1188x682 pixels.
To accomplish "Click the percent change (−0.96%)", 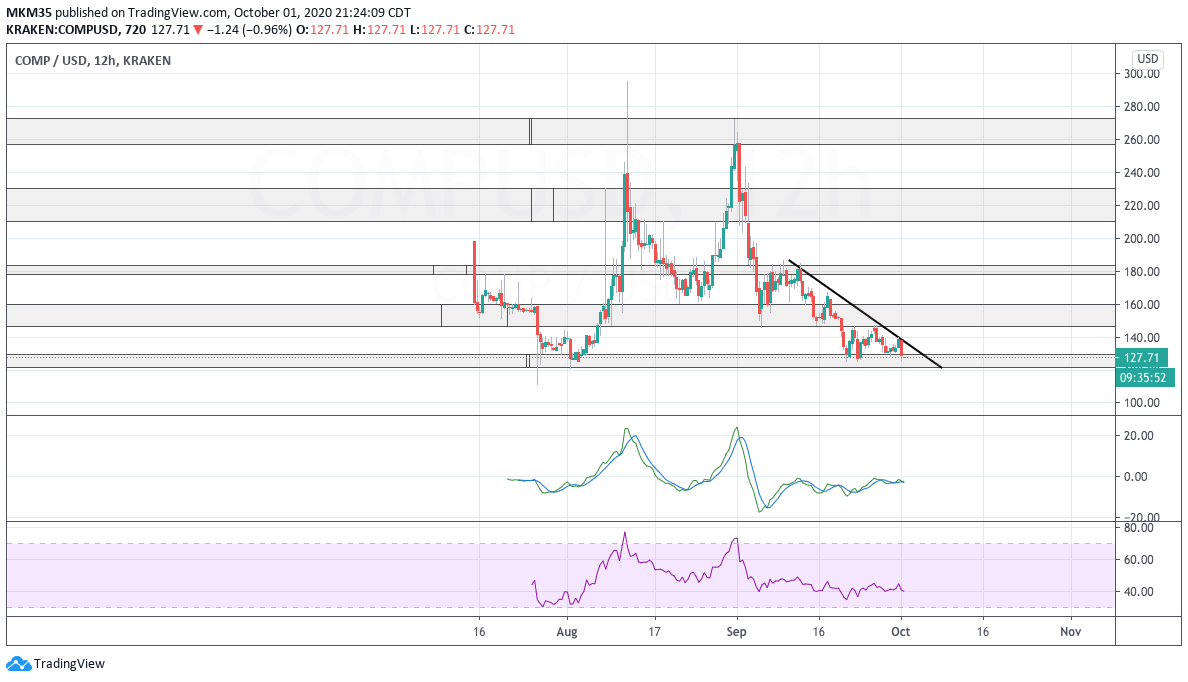I will pyautogui.click(x=265, y=30).
